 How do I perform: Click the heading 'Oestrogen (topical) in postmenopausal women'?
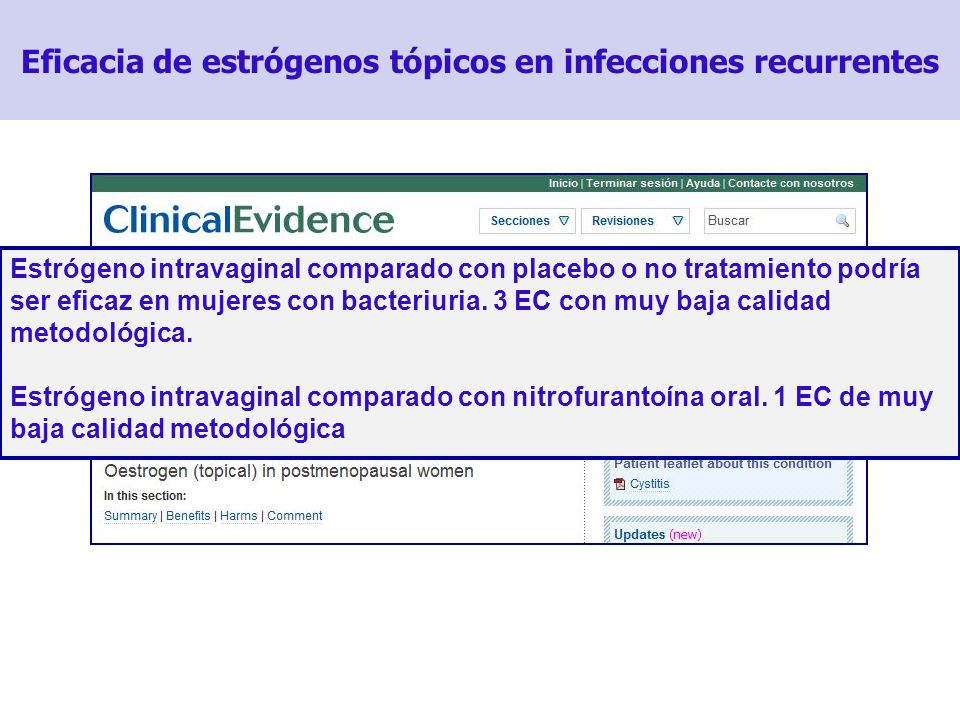click(289, 471)
